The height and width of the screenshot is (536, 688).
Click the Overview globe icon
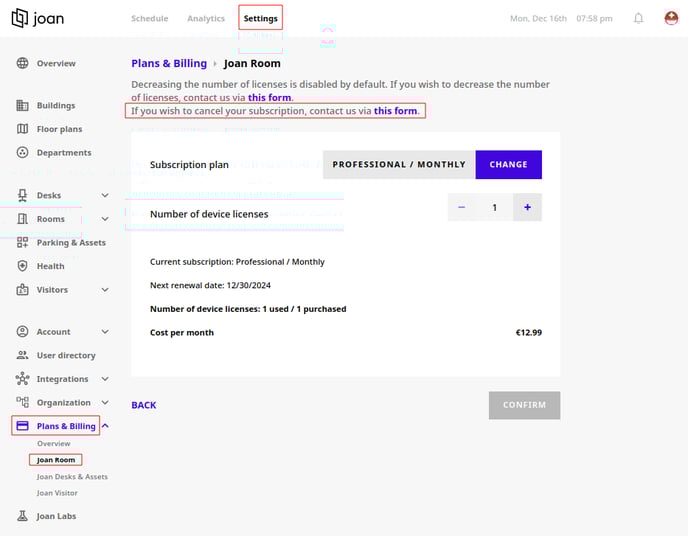click(x=22, y=63)
